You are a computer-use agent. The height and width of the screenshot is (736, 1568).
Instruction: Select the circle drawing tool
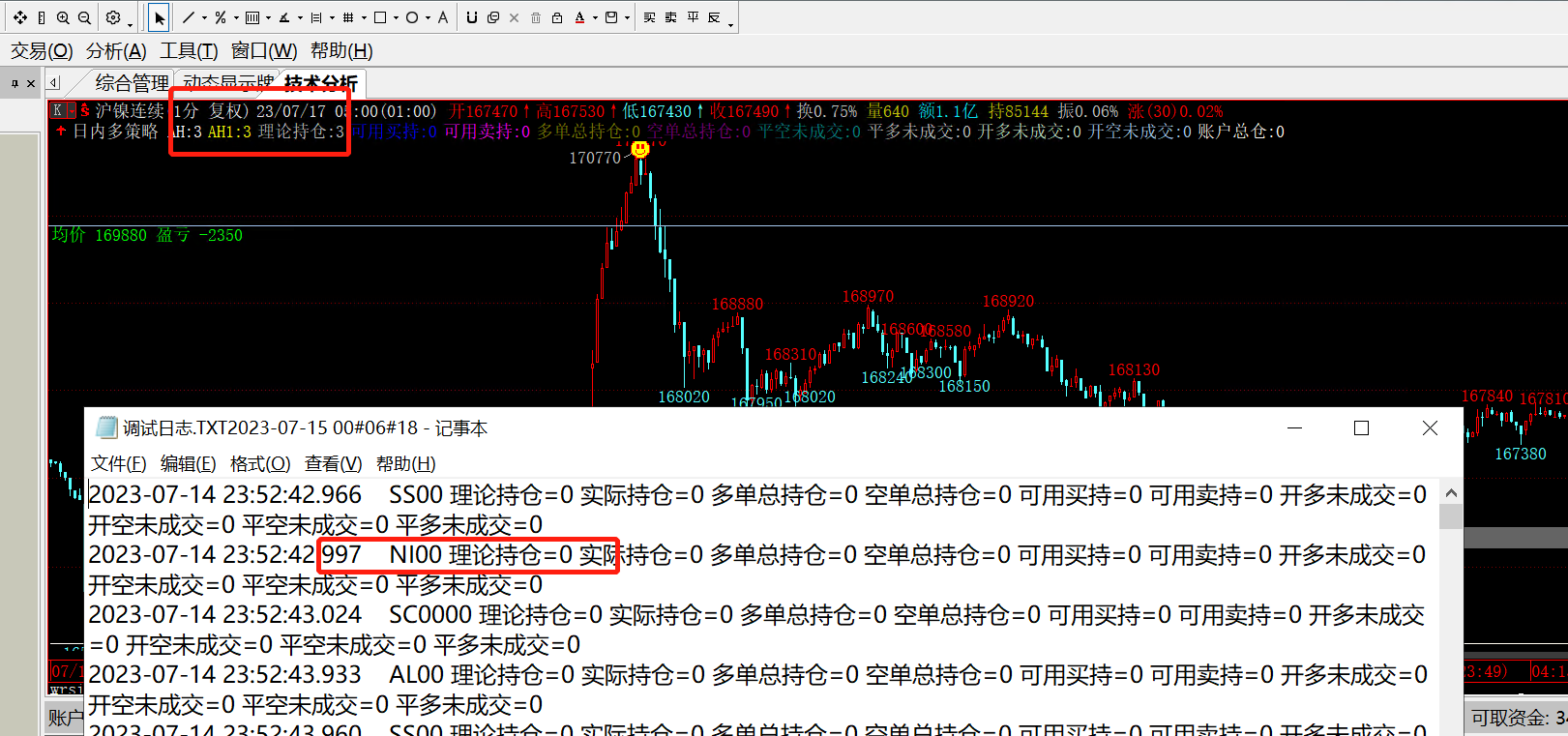412,17
